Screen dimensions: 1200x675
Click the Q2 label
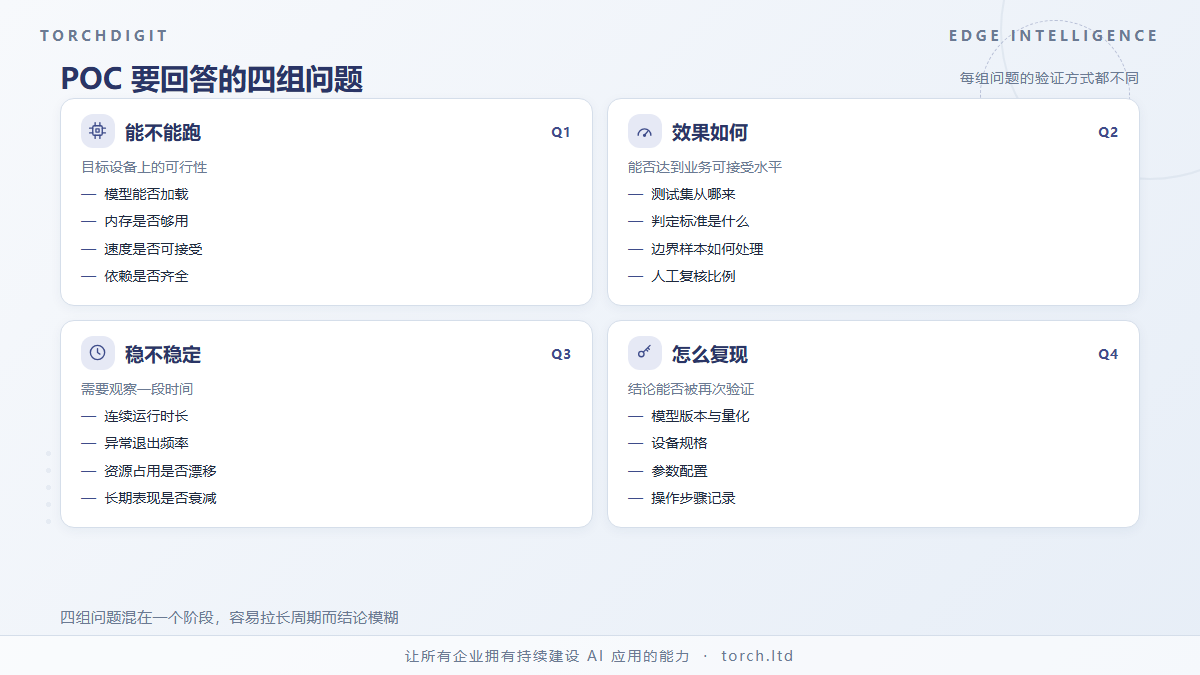tap(1108, 132)
